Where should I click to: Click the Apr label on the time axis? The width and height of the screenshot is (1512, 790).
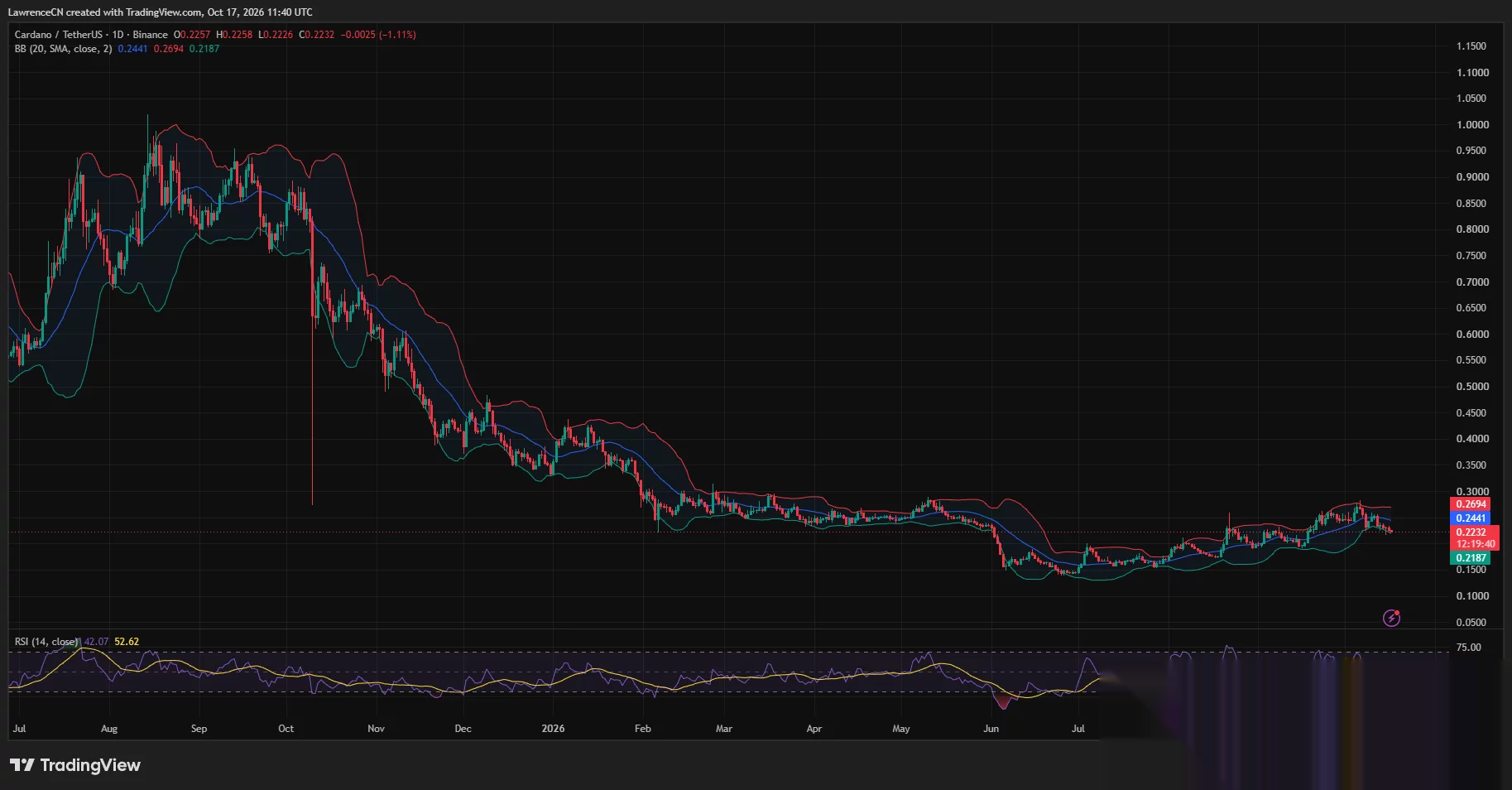tap(814, 729)
